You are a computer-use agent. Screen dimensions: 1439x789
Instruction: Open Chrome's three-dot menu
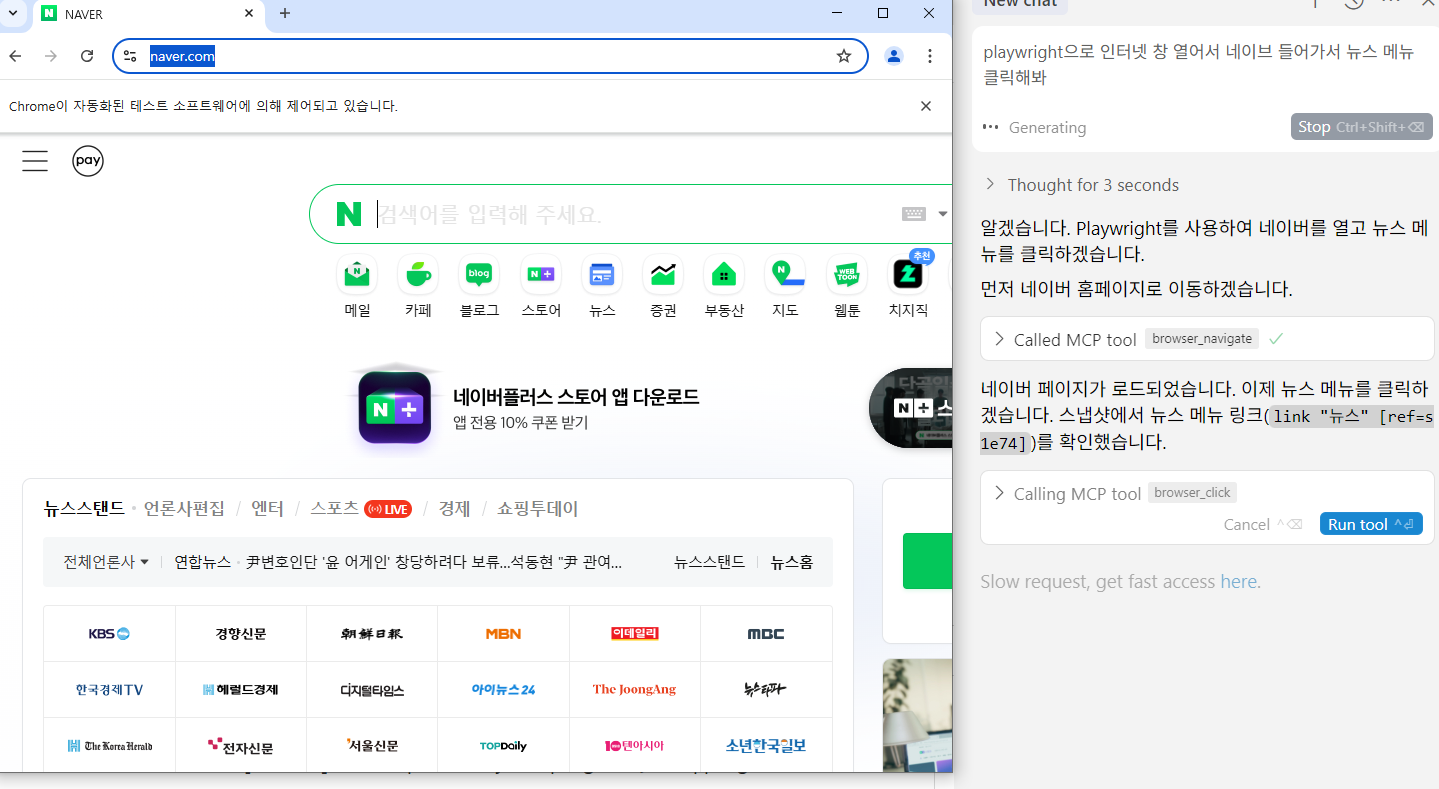(930, 56)
